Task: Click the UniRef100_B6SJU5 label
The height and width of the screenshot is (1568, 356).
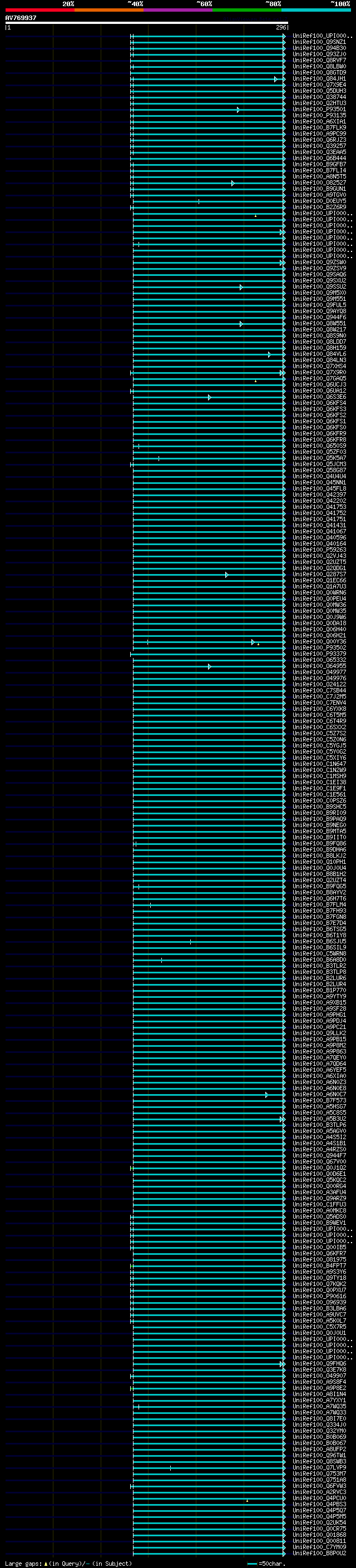Action: [x=319, y=941]
